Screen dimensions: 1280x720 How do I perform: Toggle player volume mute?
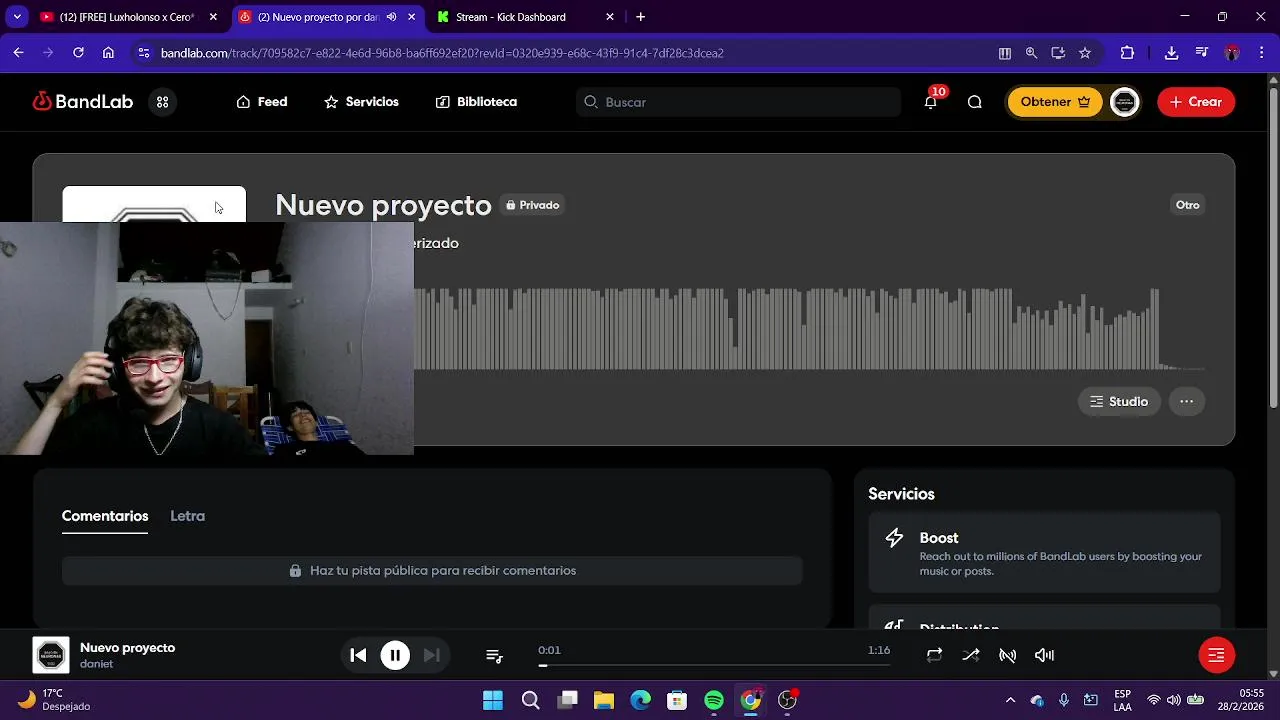[1044, 655]
